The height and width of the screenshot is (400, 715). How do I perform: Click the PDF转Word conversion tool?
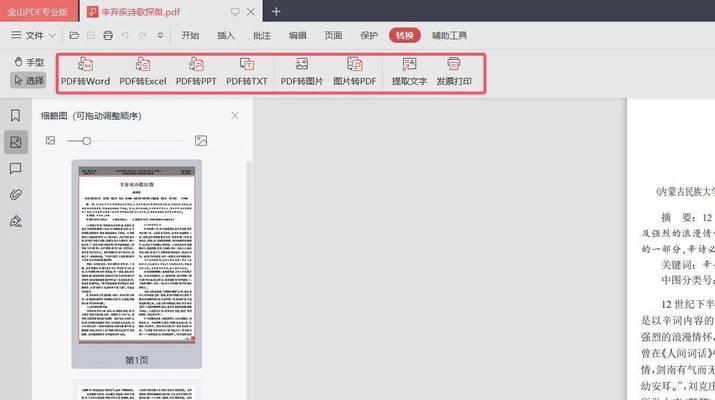point(85,72)
